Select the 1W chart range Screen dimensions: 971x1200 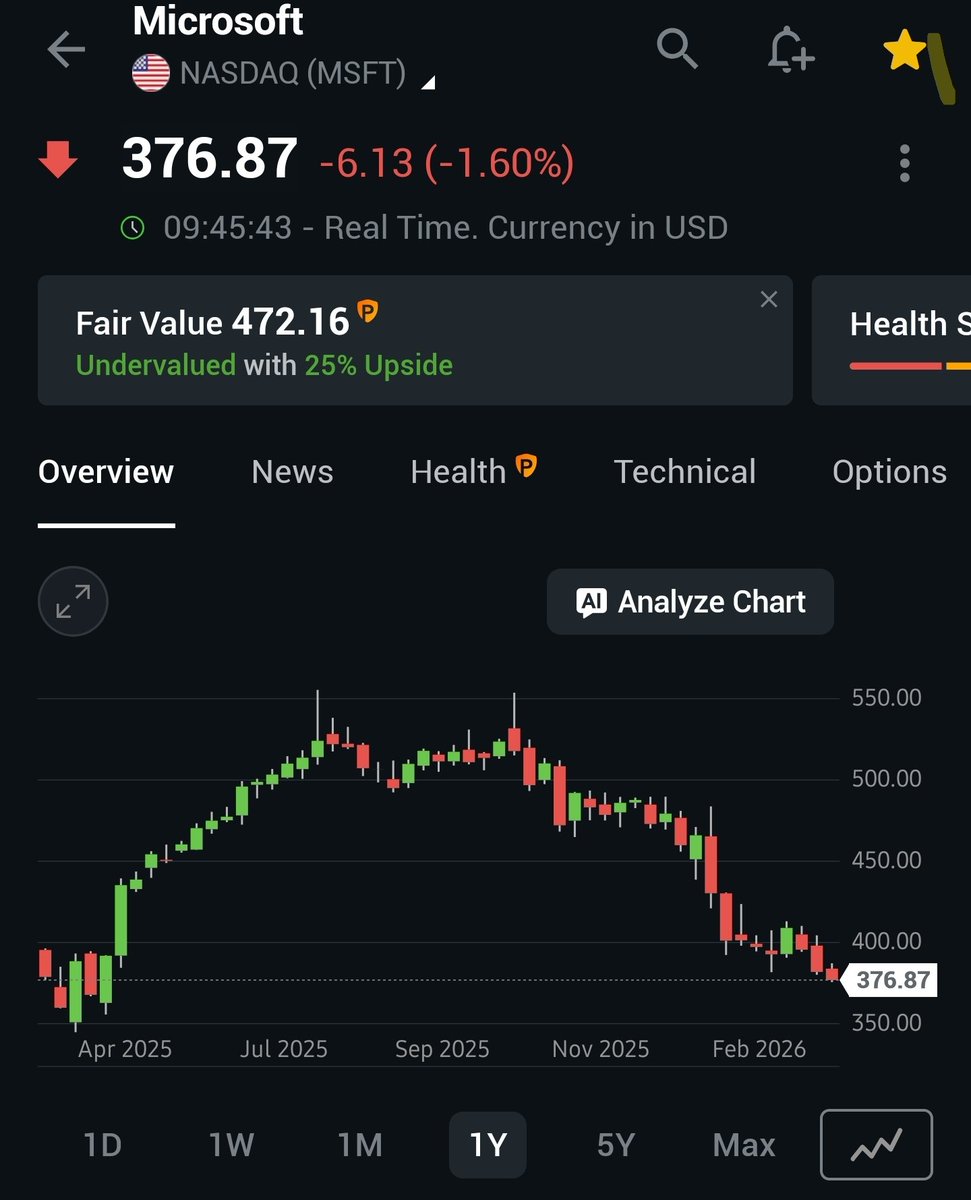[231, 1145]
